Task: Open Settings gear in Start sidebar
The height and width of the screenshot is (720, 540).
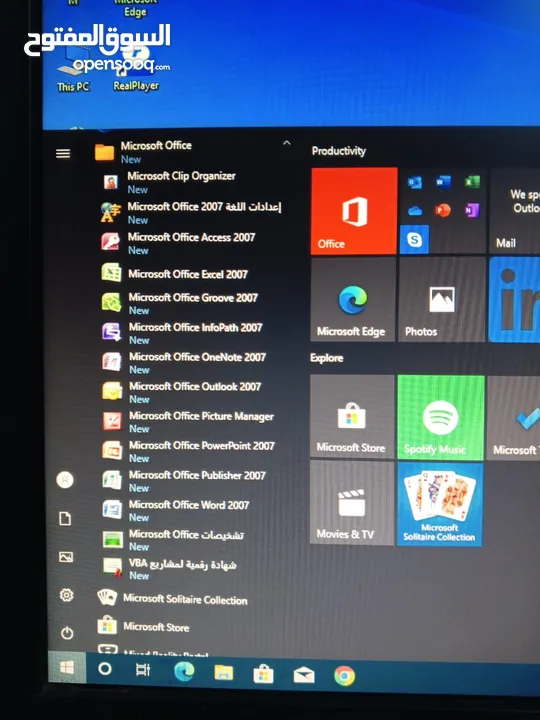Action: 67,595
